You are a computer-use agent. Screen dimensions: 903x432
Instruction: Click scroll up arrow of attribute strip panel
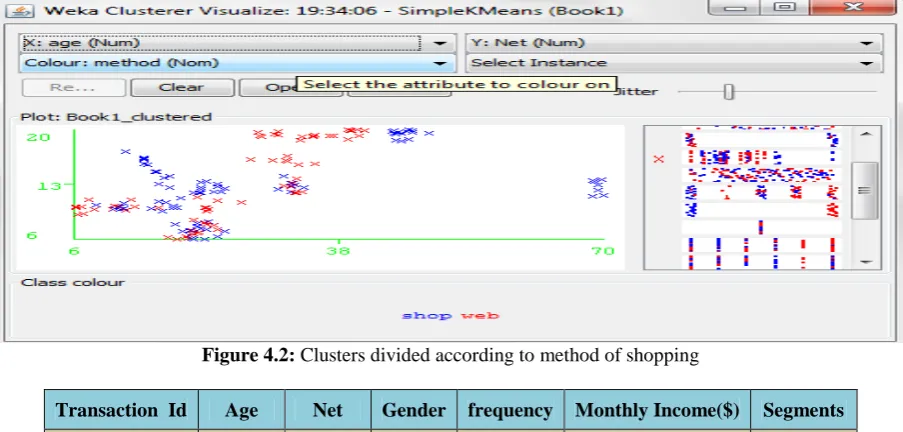[866, 134]
